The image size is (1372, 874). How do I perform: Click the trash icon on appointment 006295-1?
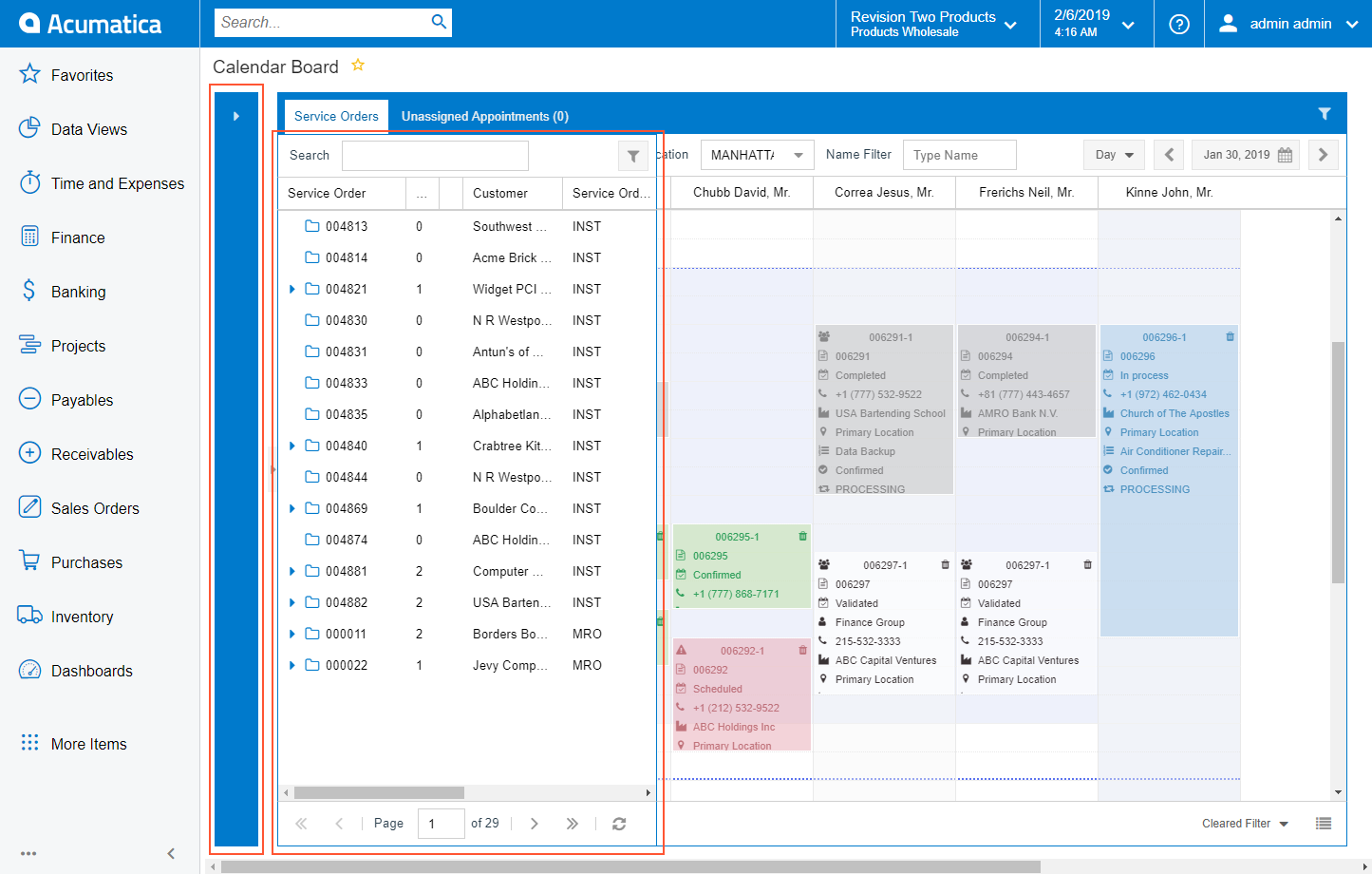(802, 537)
